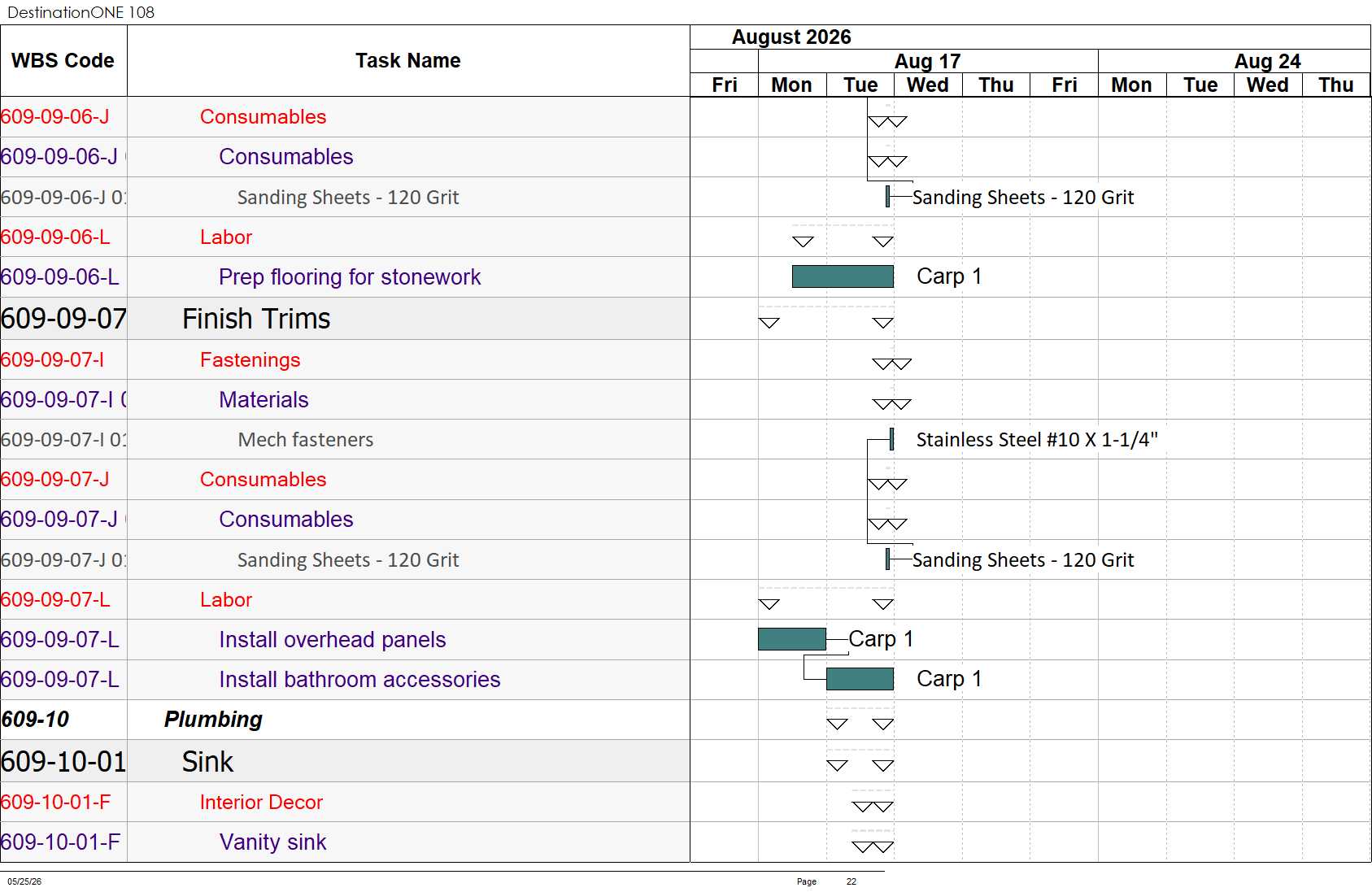
Task: Click the Carp 1 label beside Install overhead panels bar
Action: click(881, 639)
